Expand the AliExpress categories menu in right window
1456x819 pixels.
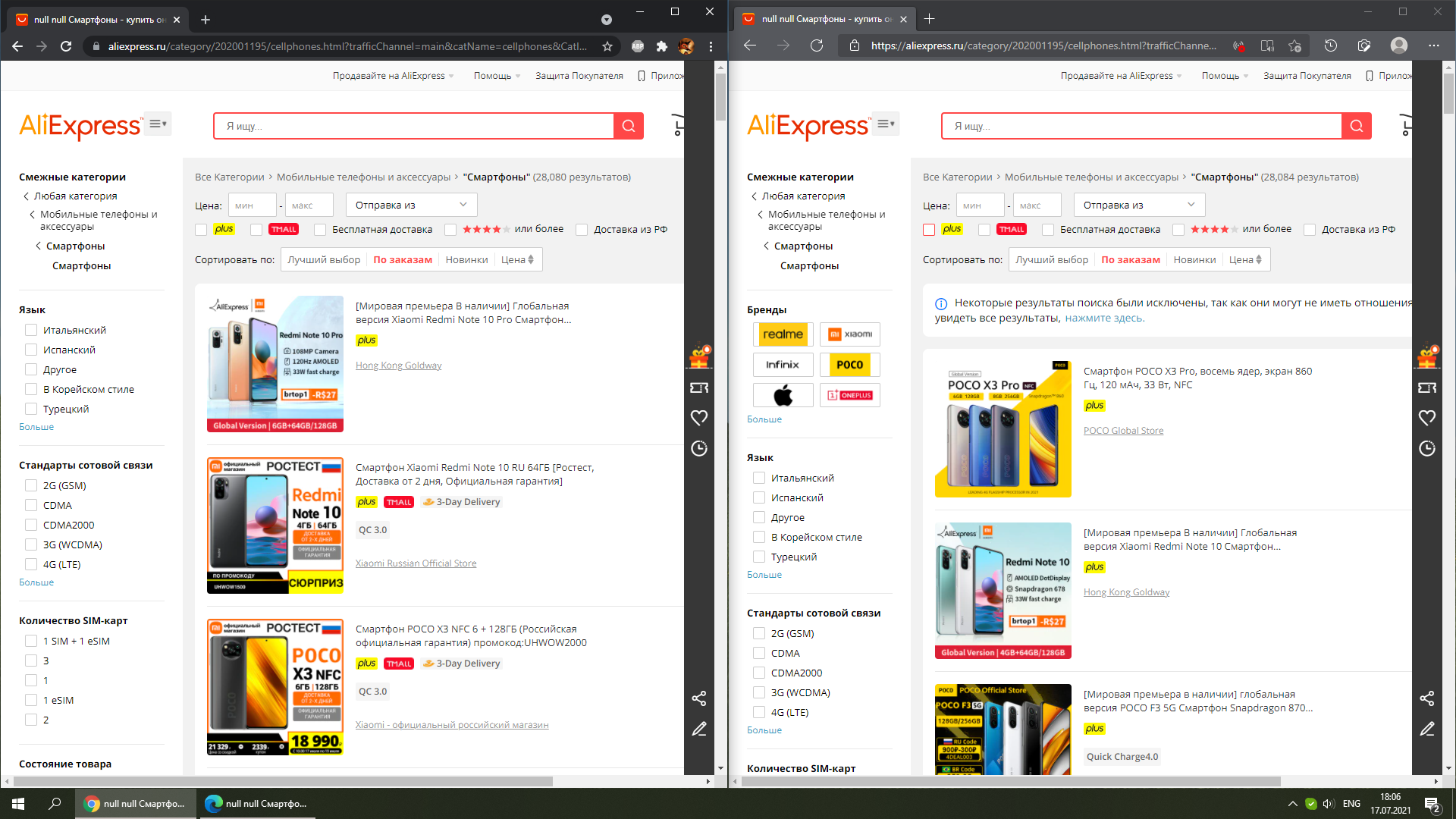click(885, 124)
